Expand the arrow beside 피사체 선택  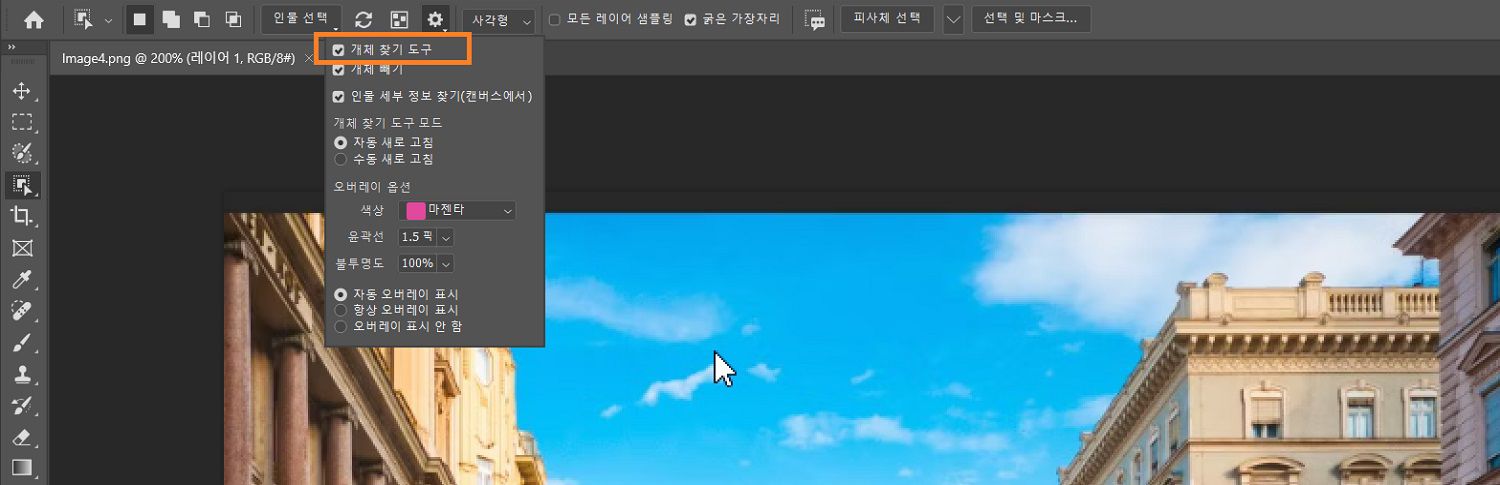[954, 20]
